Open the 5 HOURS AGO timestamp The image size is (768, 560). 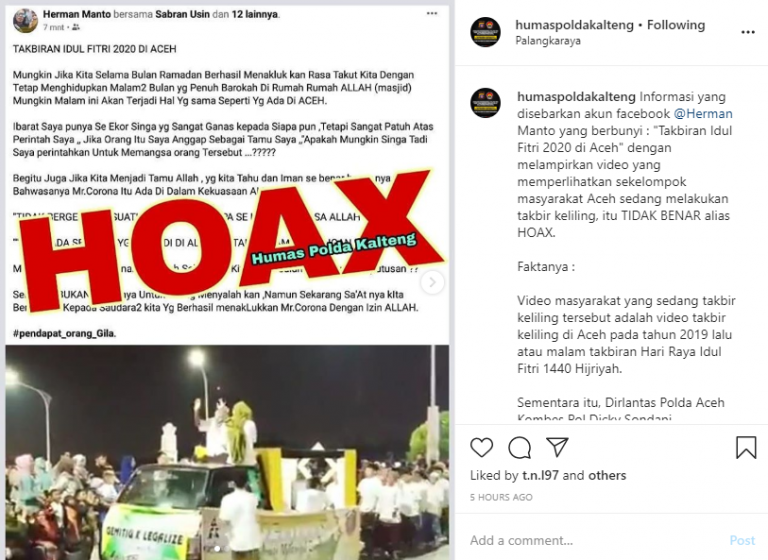point(501,497)
